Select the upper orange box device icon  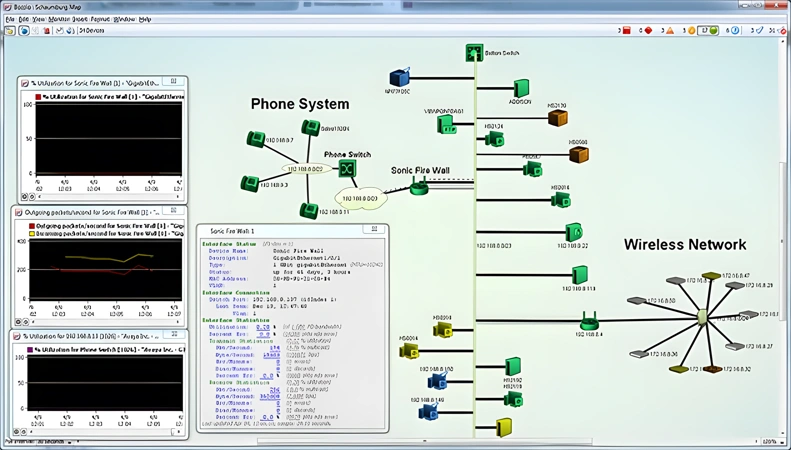[x=558, y=118]
